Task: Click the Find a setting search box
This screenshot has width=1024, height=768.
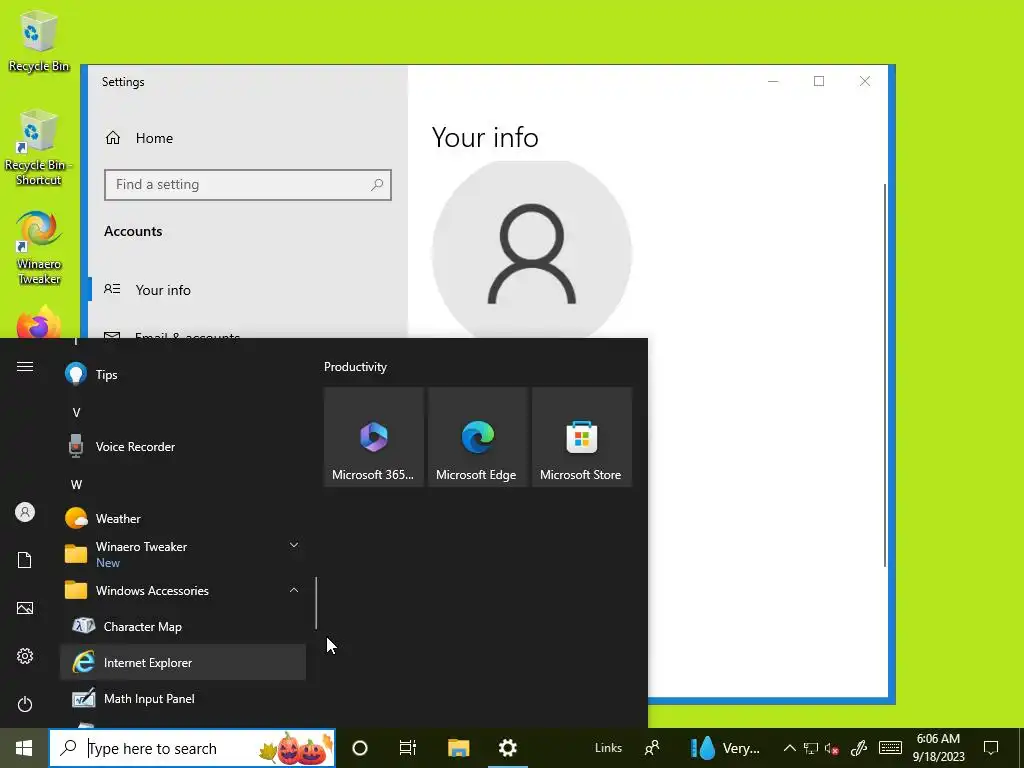Action: tap(248, 185)
